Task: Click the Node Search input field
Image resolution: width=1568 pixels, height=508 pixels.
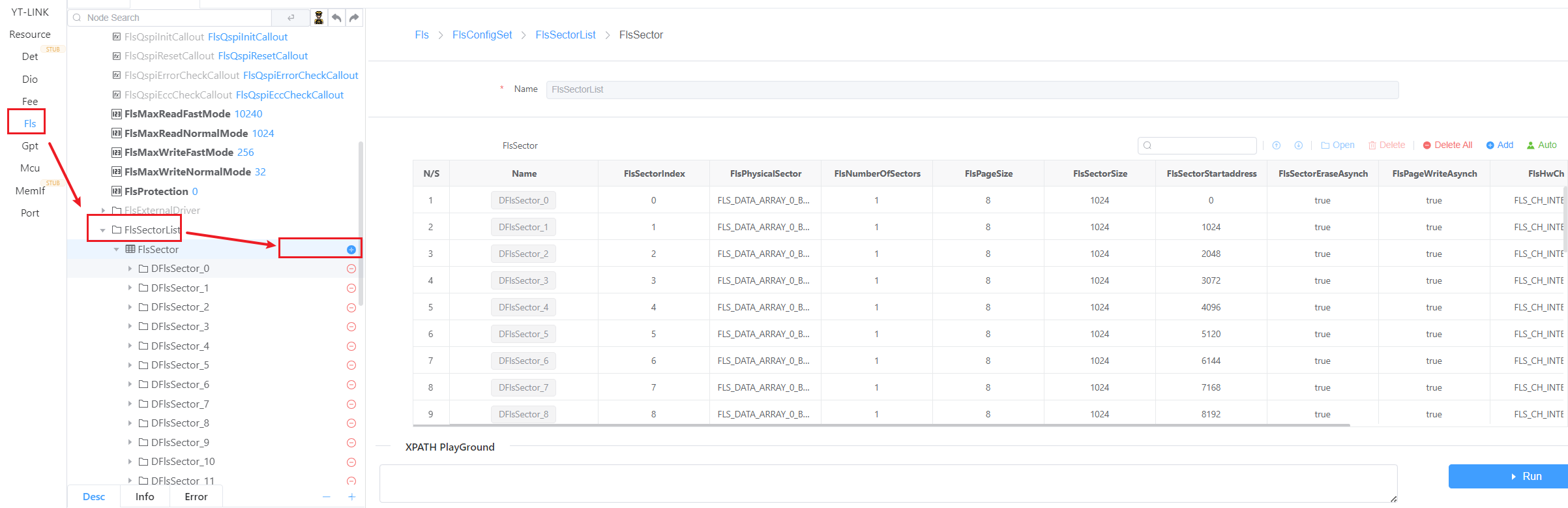Action: tap(176, 18)
